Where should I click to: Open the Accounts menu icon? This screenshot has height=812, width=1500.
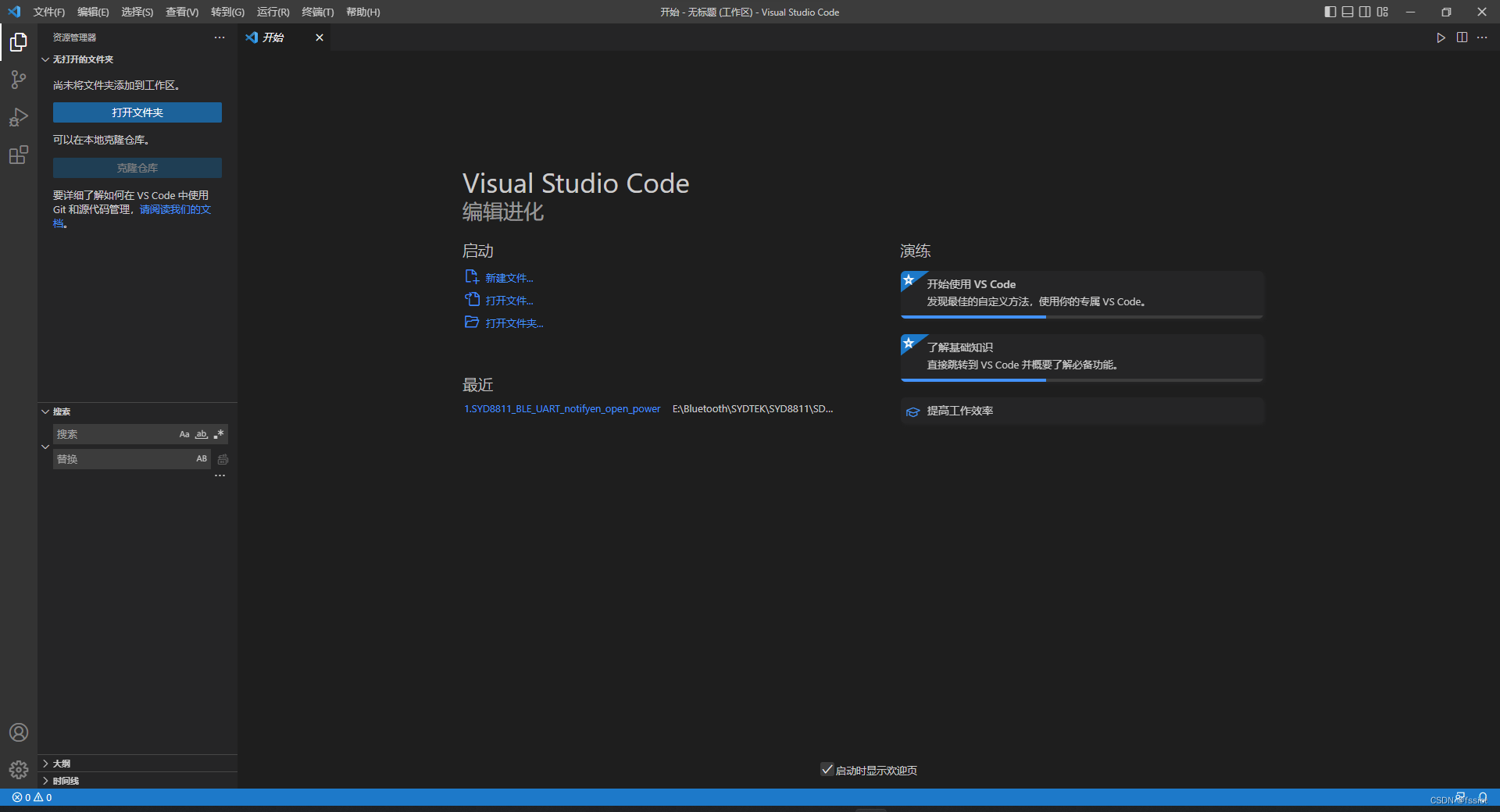pos(19,732)
